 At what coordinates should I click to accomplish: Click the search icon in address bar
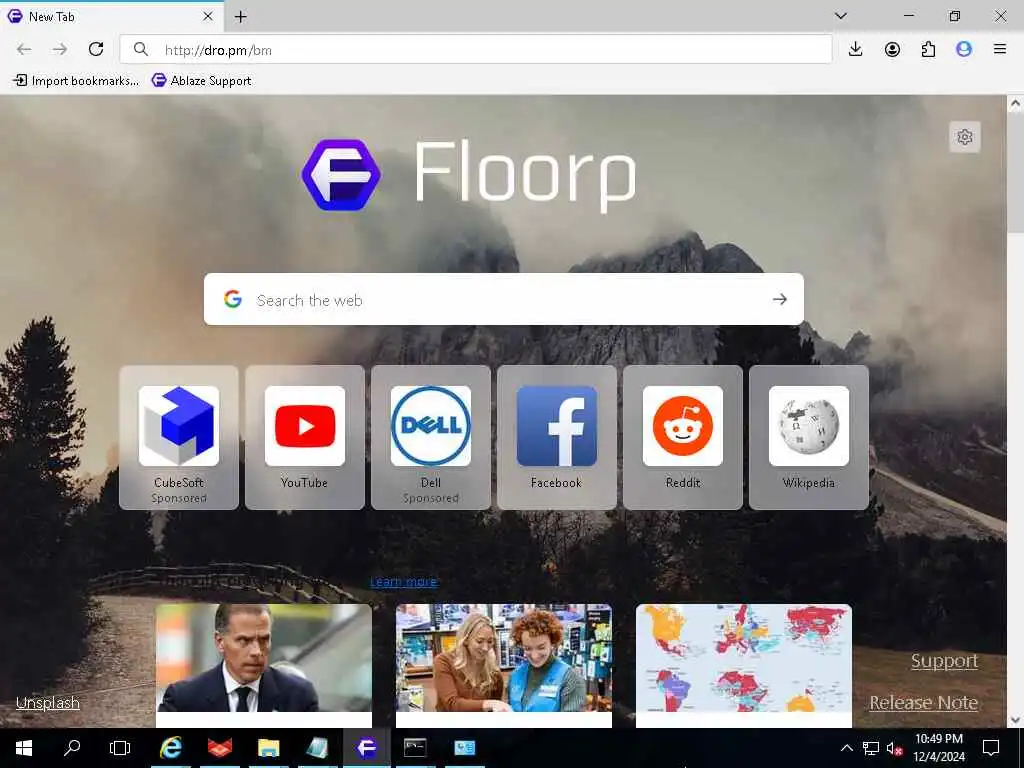click(x=140, y=50)
